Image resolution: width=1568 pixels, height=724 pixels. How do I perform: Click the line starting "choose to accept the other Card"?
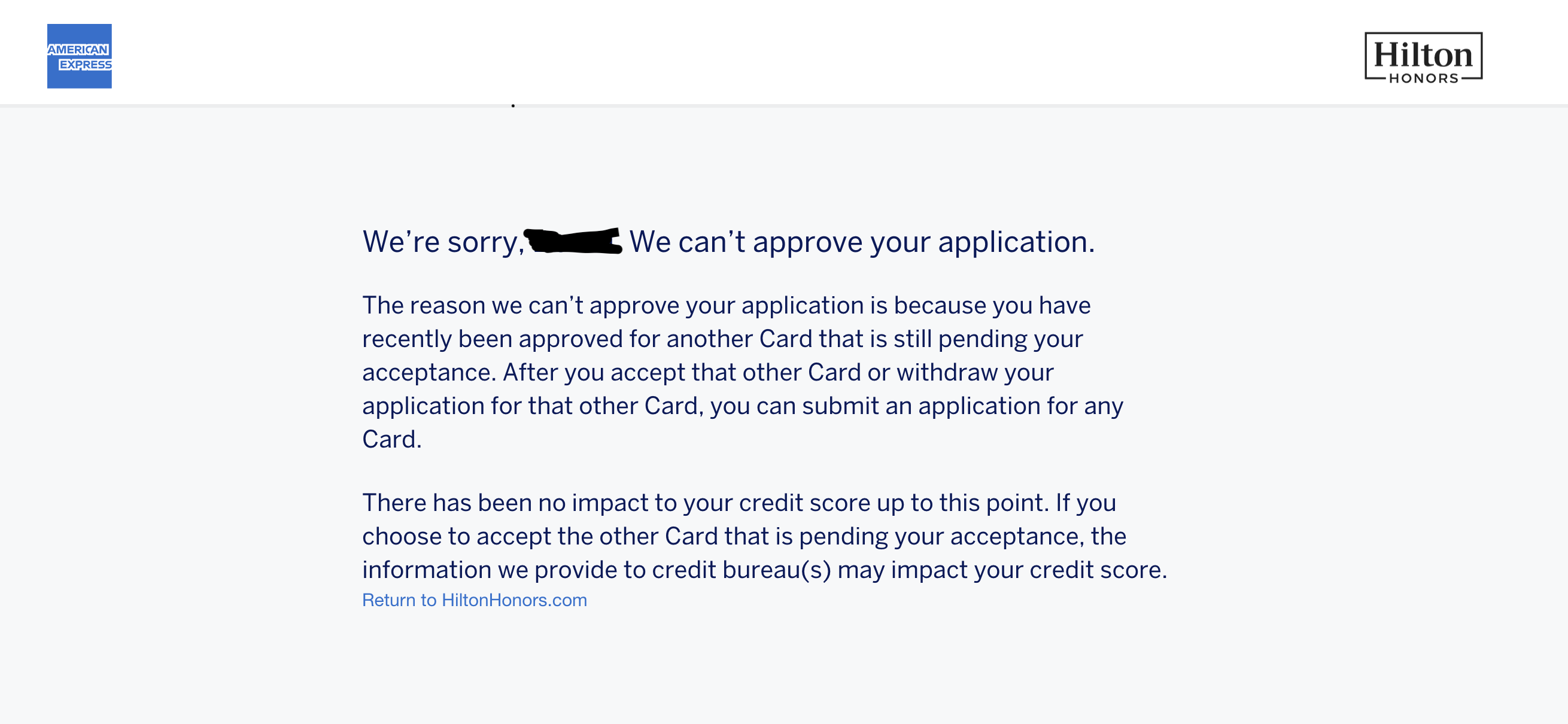click(745, 536)
